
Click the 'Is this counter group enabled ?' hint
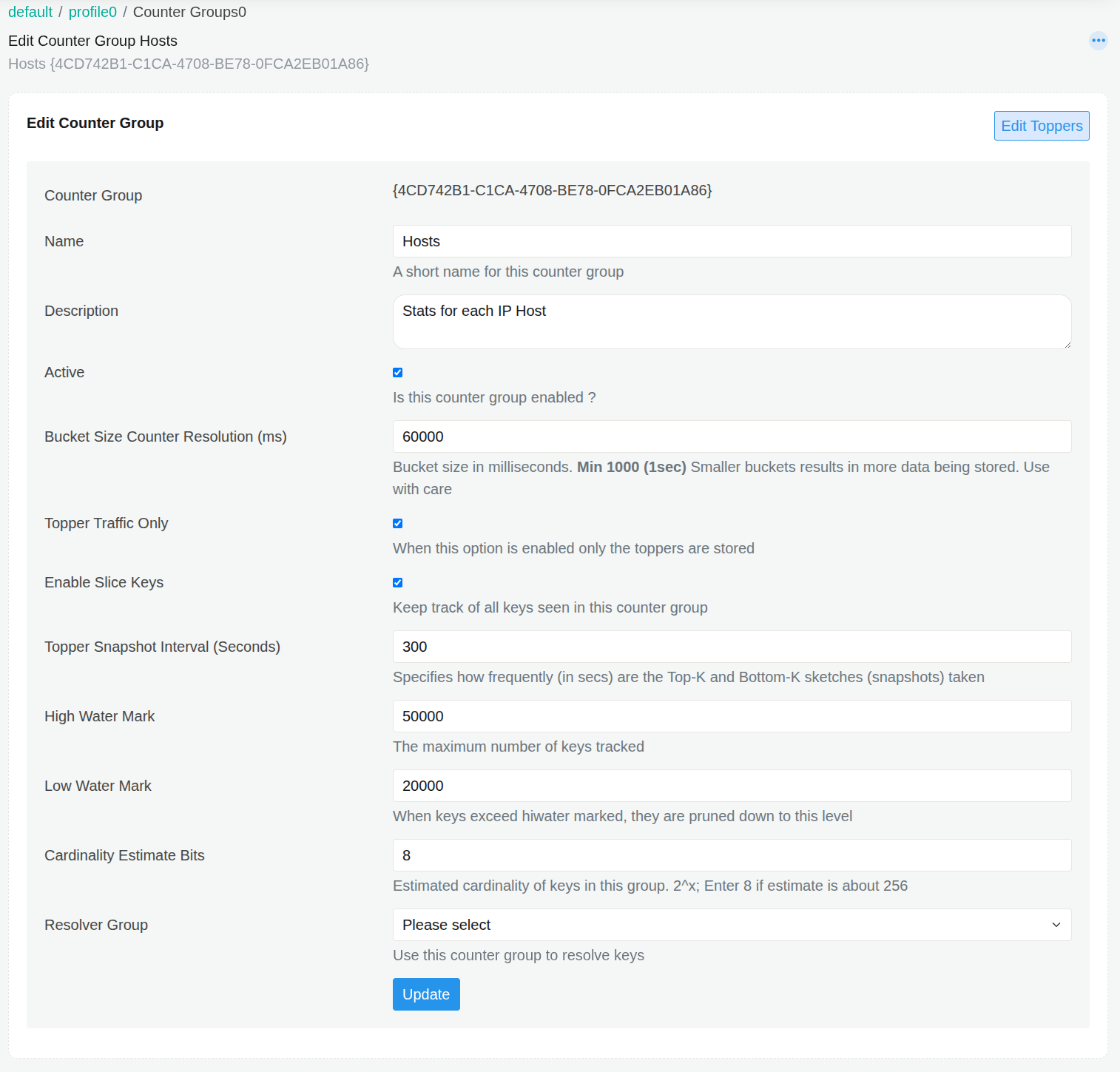(x=494, y=397)
